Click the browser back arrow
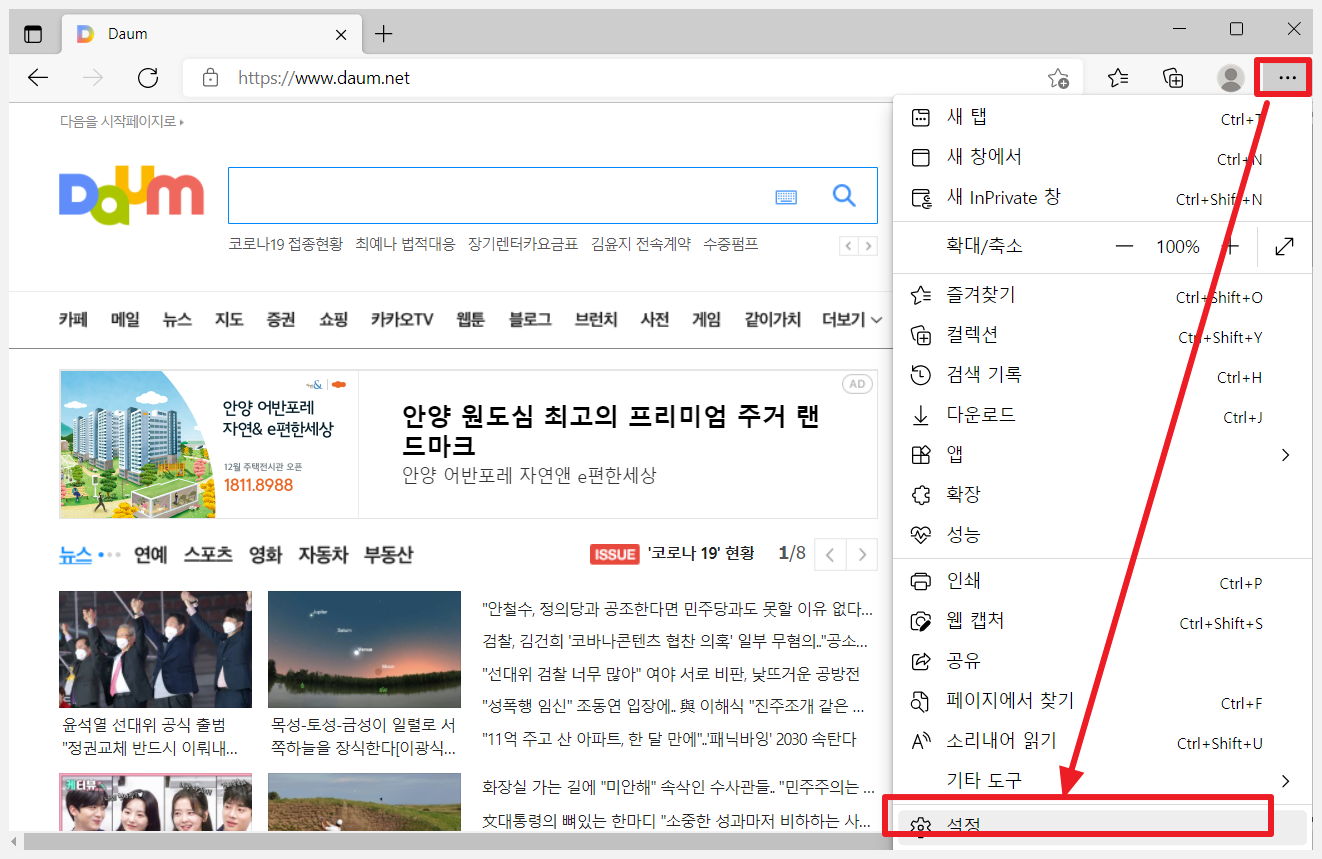This screenshot has width=1322, height=859. tap(38, 78)
